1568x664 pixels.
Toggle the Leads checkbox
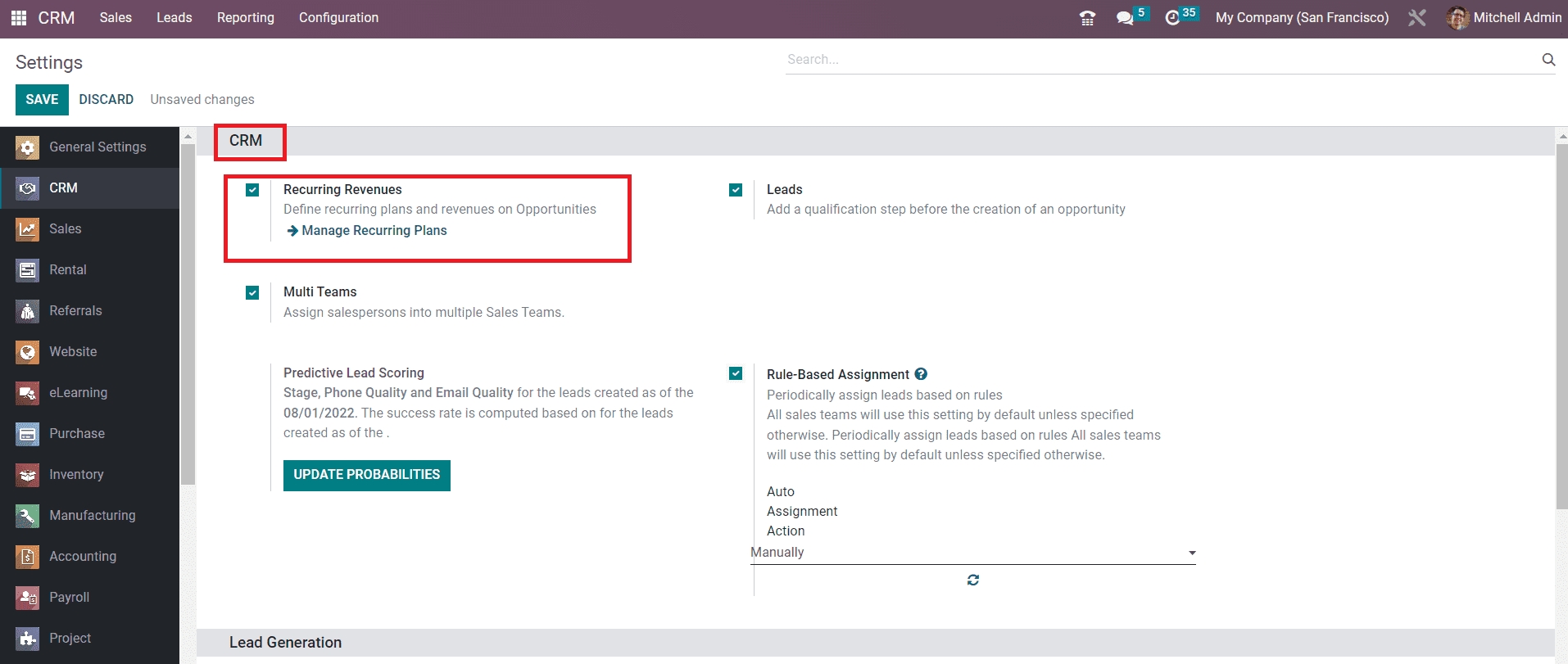tap(736, 190)
